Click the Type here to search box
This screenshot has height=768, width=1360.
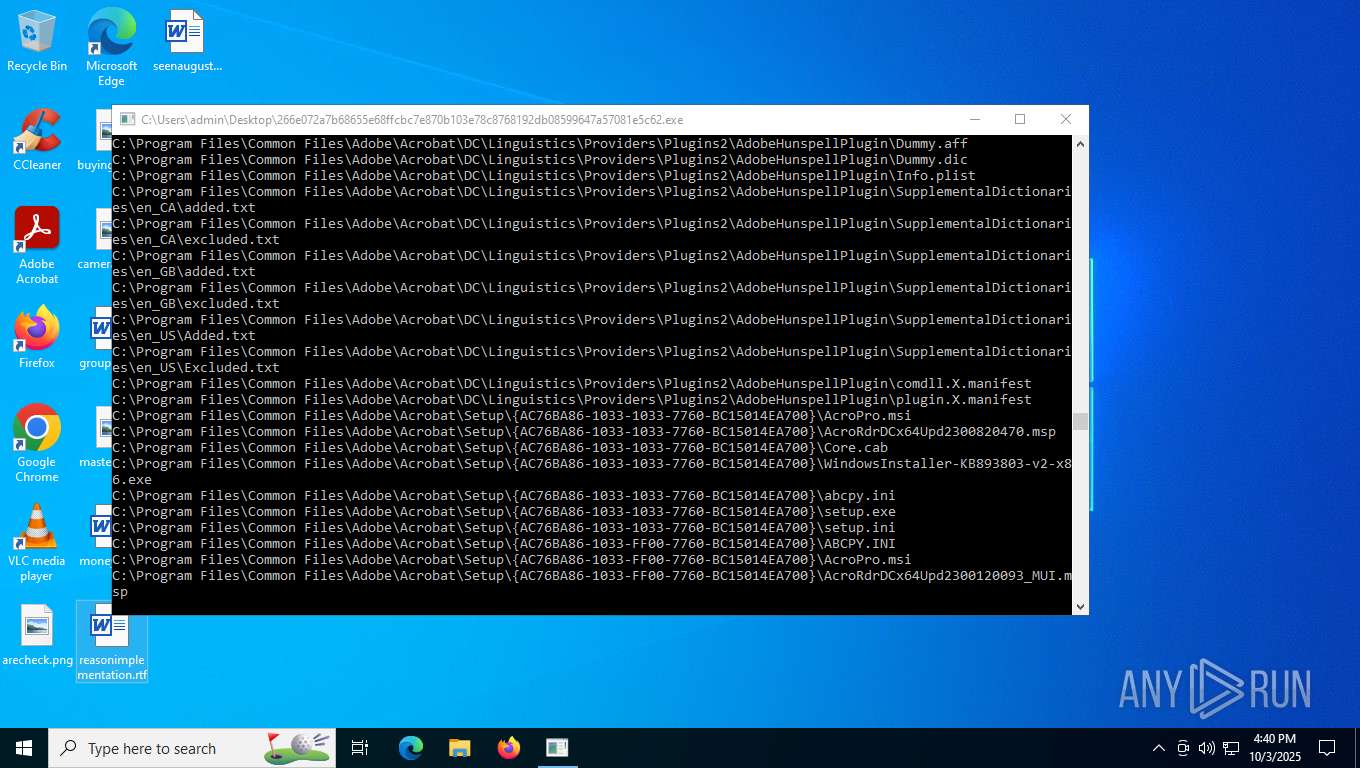click(192, 748)
